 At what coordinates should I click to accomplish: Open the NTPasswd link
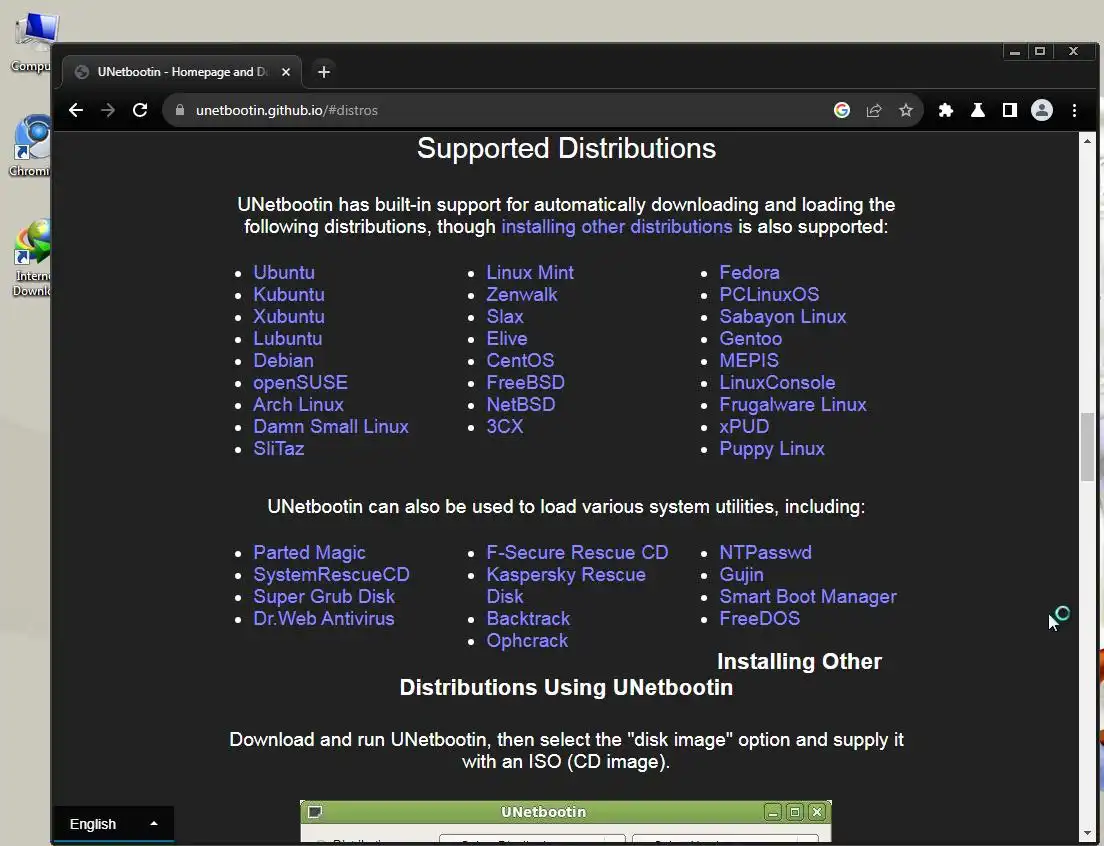pos(765,553)
